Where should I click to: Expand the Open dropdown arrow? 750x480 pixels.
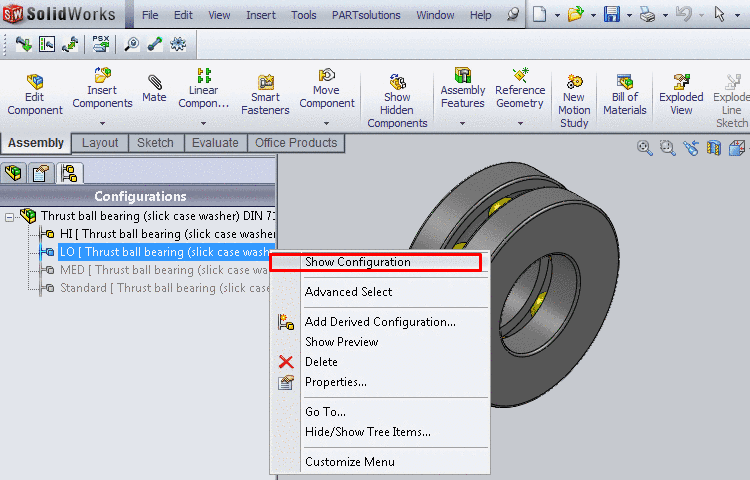[593, 16]
